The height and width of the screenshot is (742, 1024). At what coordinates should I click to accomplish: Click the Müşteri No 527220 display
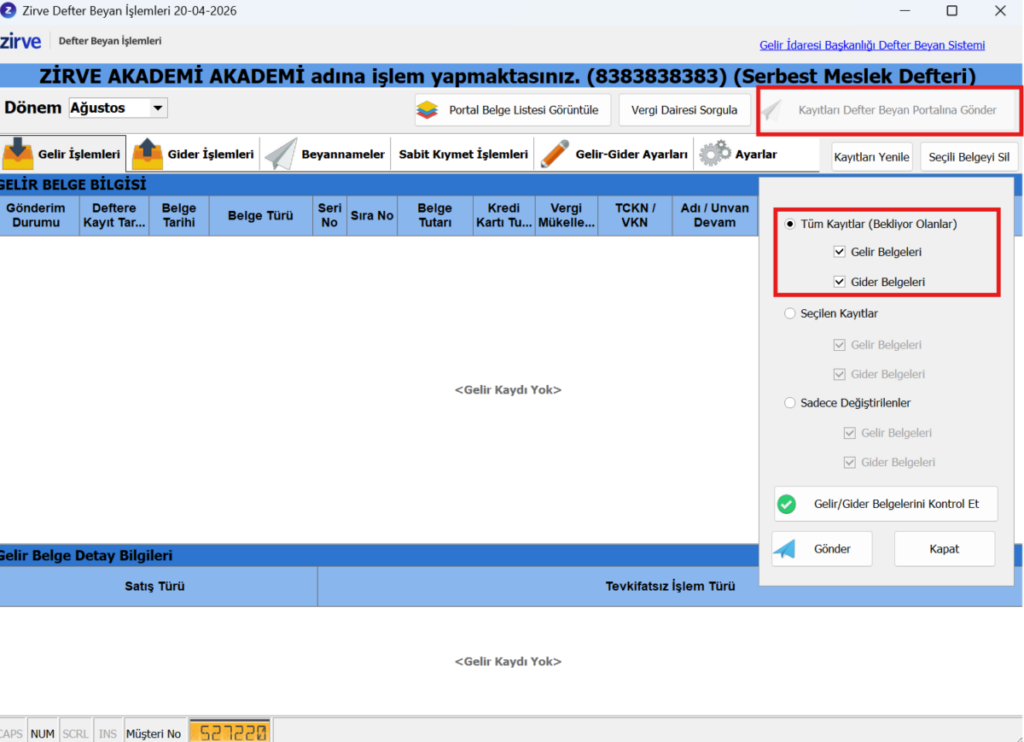(230, 733)
